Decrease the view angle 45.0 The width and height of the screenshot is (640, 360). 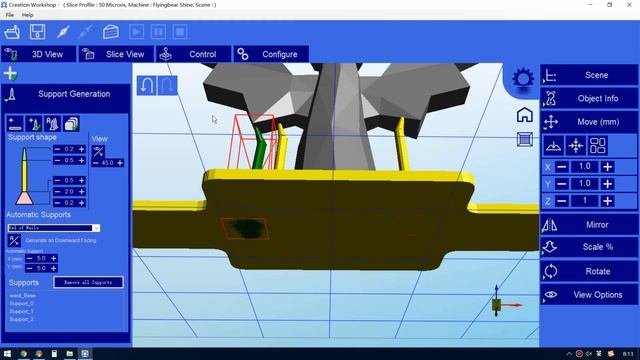[x=96, y=163]
